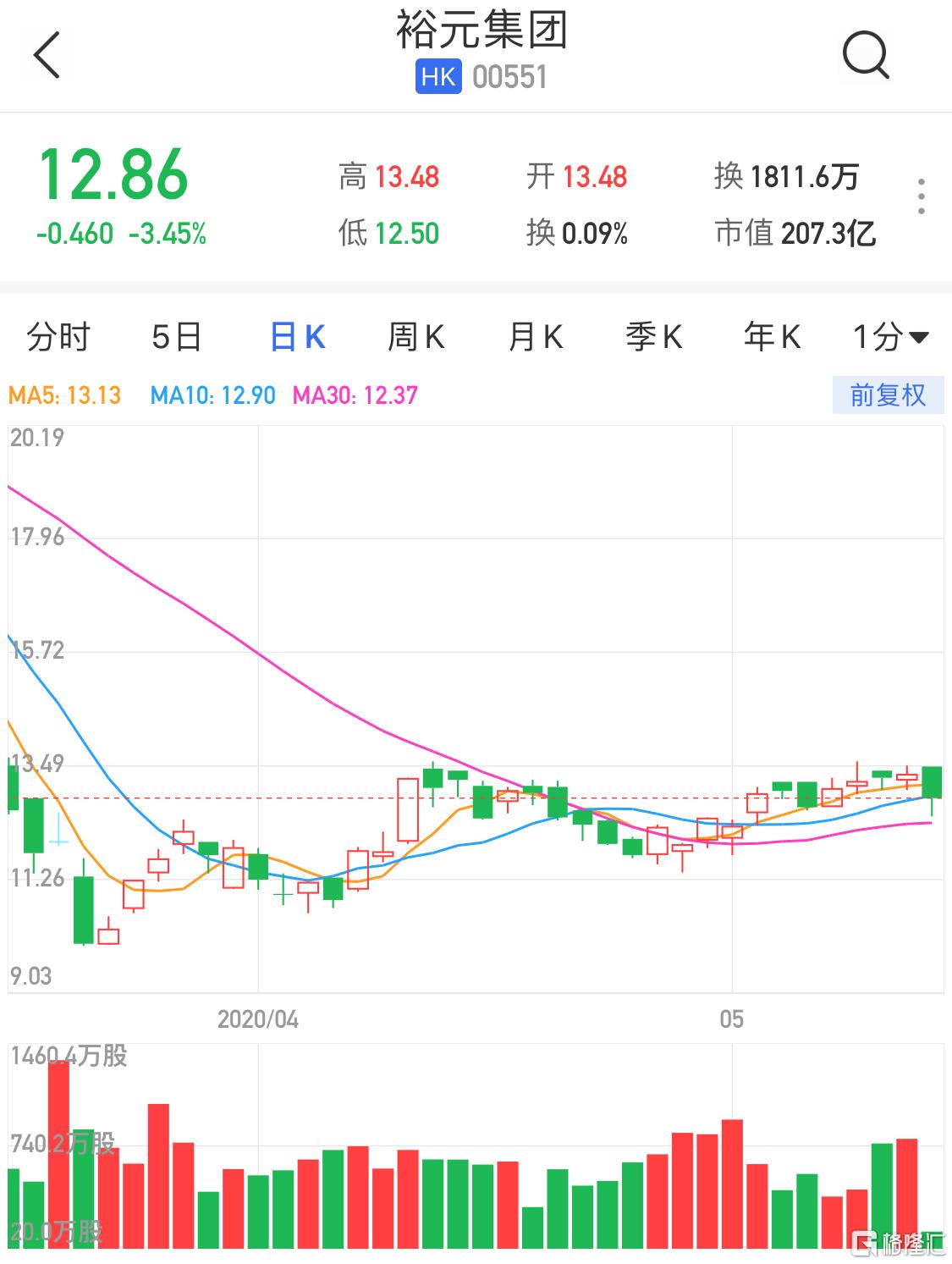Tap the Gelonghui watermark logo
This screenshot has height=1264, width=952.
point(899,1243)
